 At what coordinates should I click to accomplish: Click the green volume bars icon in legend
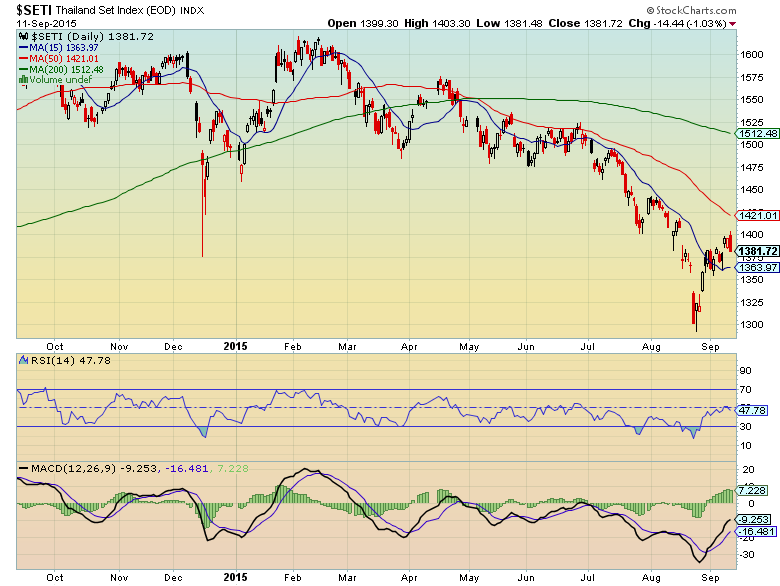(x=22, y=79)
